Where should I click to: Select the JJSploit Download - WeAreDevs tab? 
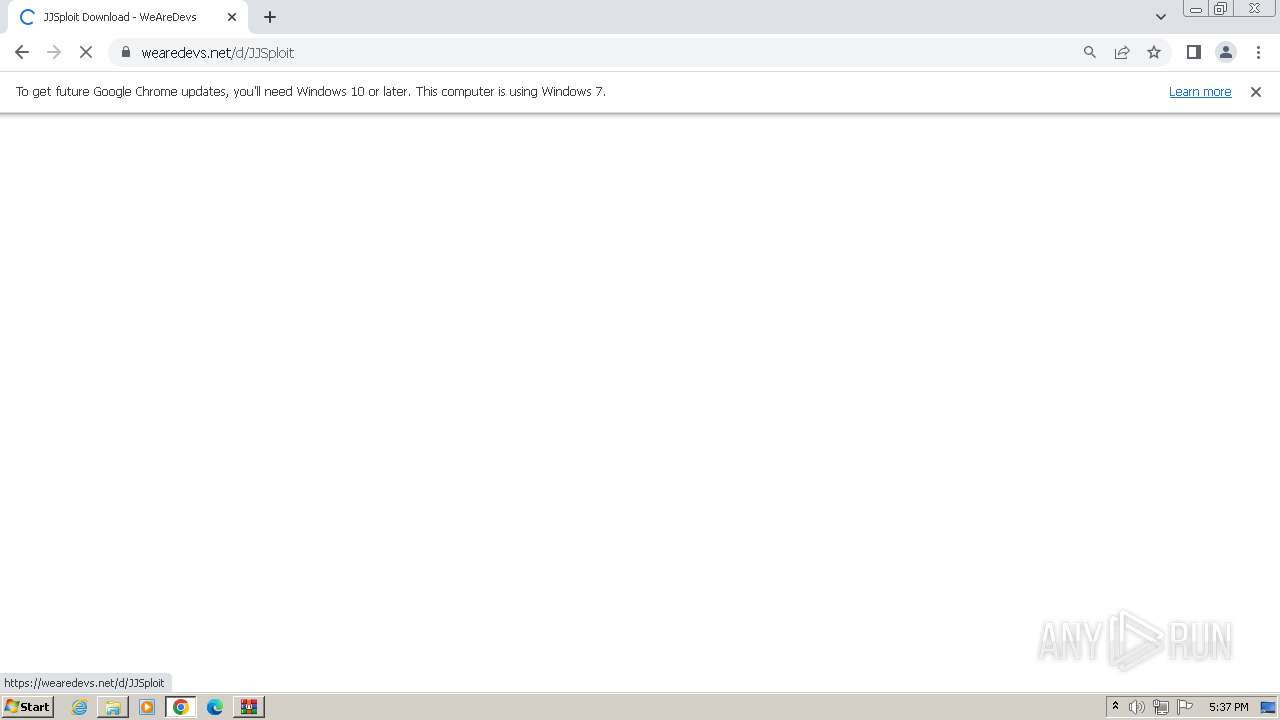click(x=127, y=17)
